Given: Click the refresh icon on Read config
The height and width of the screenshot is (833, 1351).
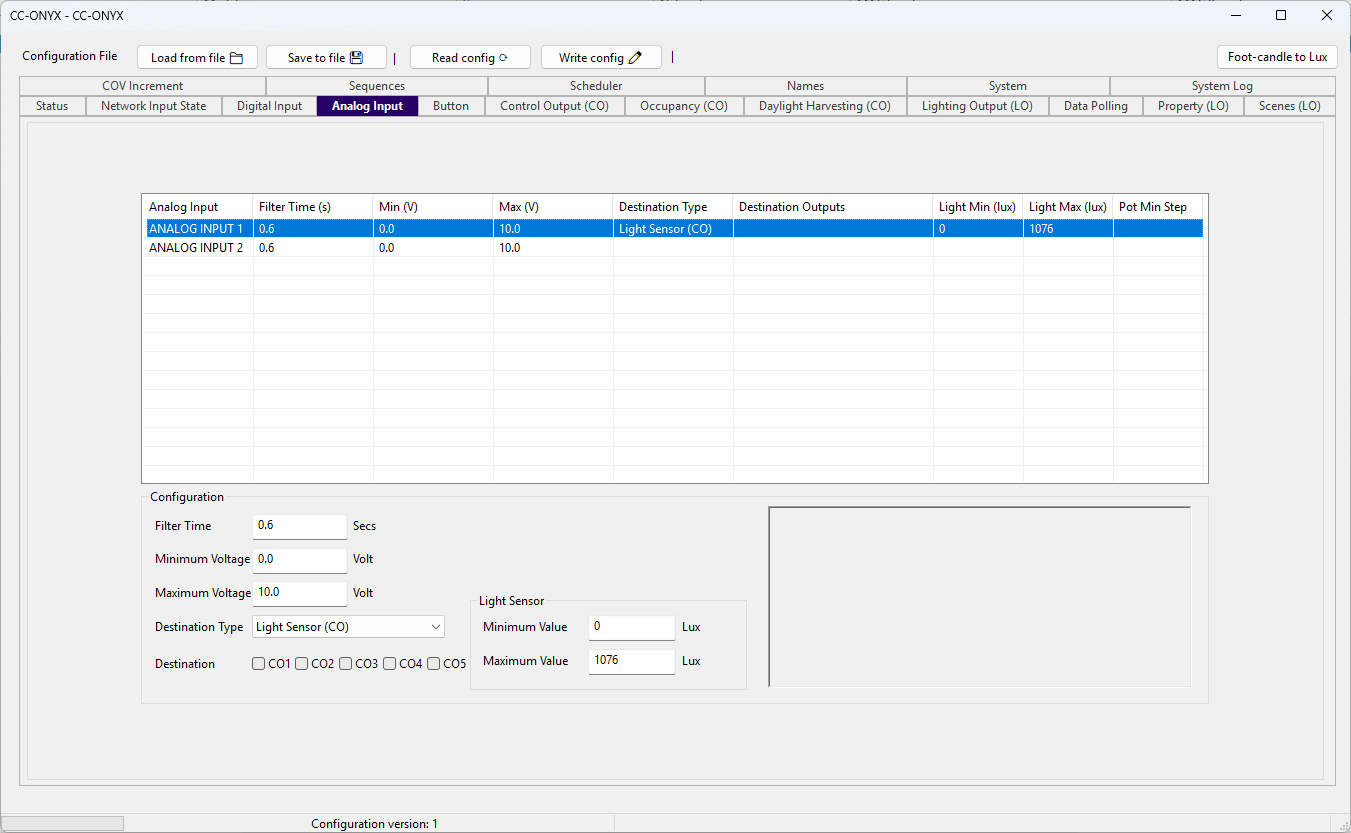Looking at the screenshot, I should click(503, 58).
